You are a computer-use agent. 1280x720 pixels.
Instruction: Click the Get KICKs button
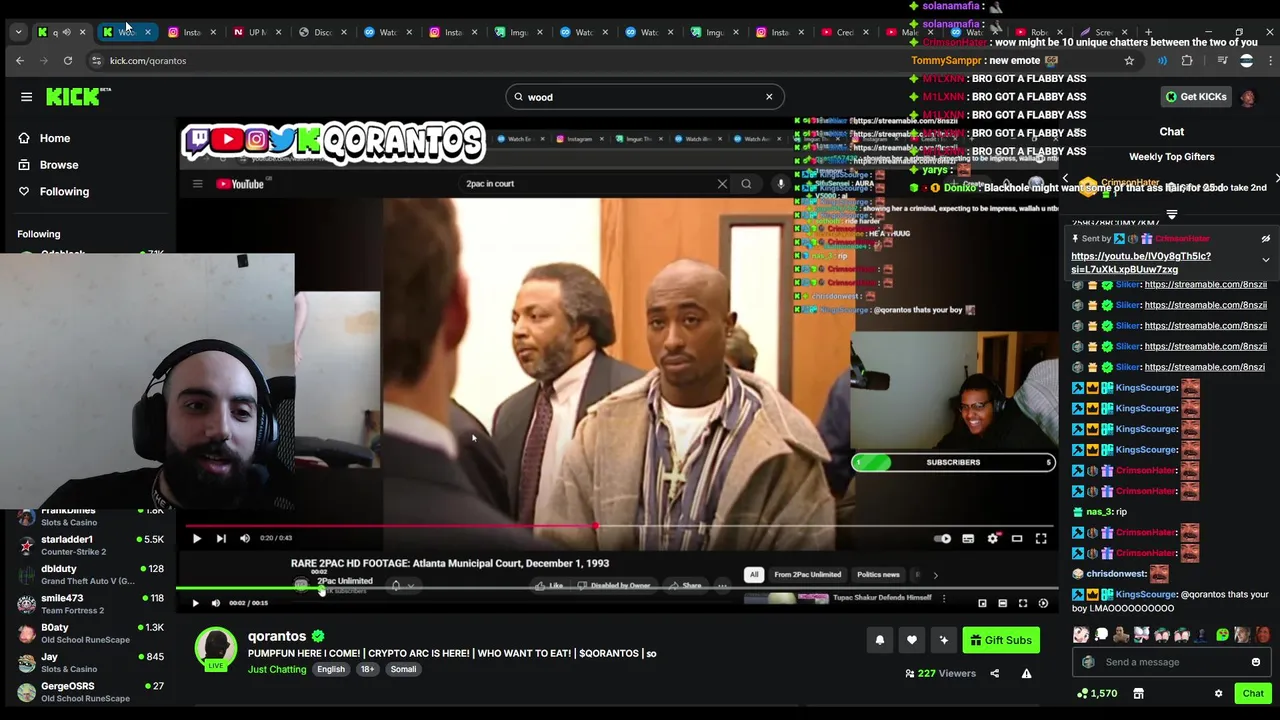point(1196,97)
